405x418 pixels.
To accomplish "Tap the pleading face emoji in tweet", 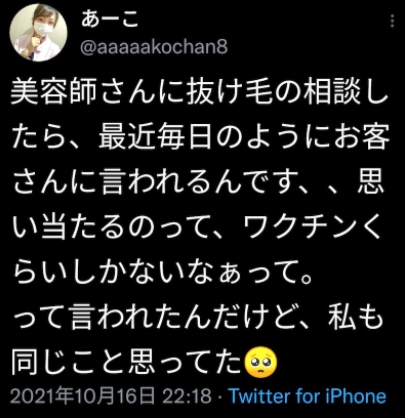I will pos(261,362).
